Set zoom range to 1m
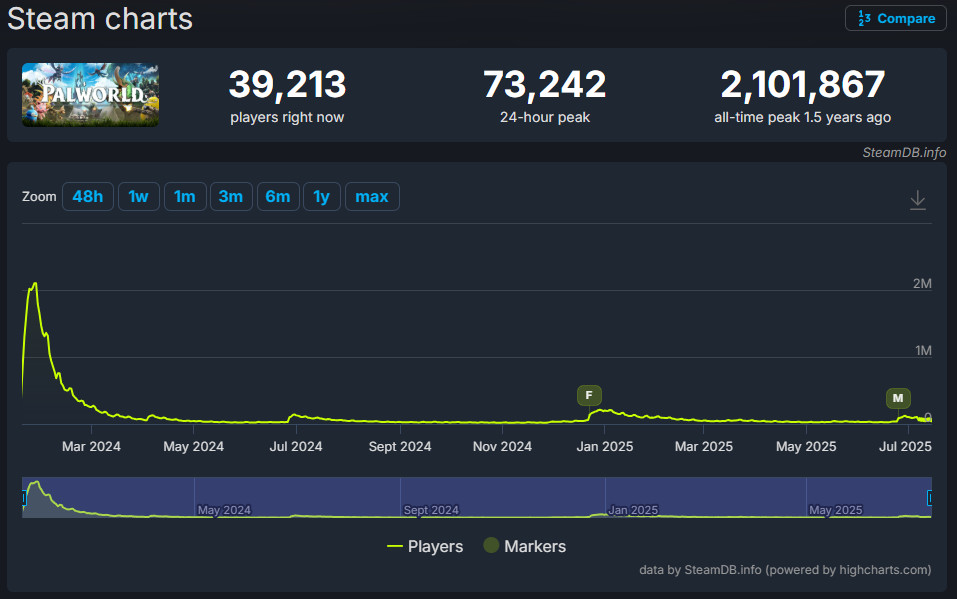This screenshot has width=957, height=599. tap(185, 197)
